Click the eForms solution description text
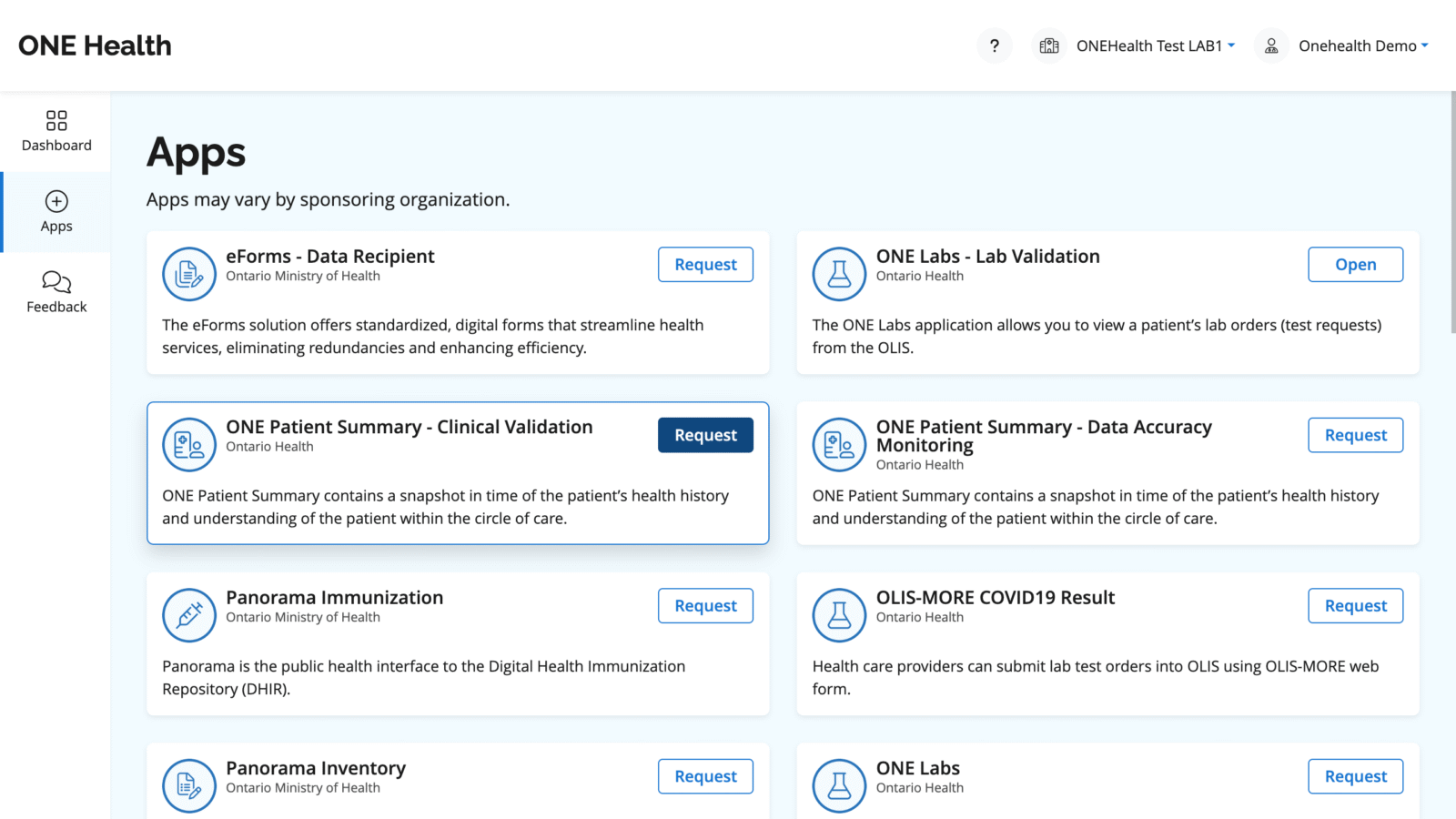 433,336
